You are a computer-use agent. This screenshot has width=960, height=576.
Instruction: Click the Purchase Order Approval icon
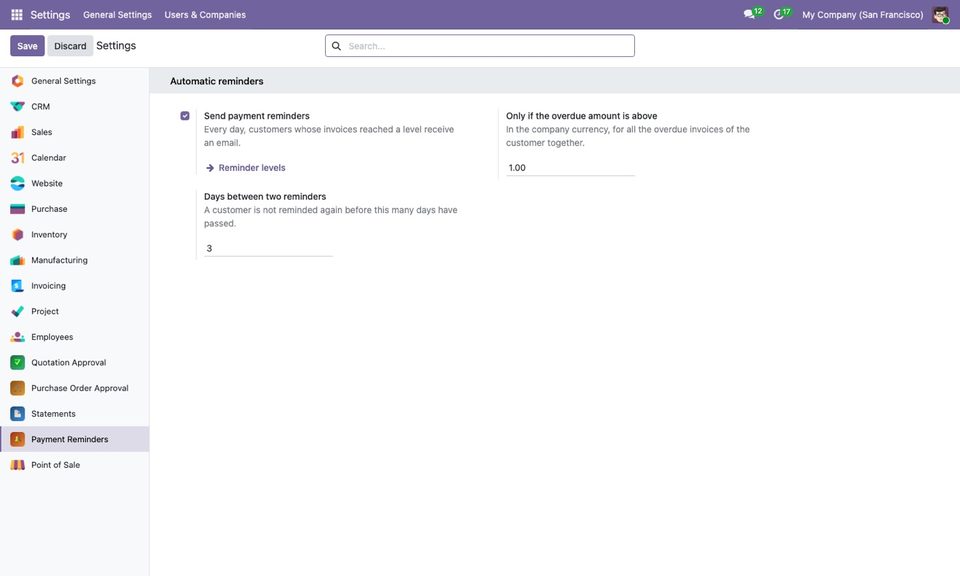[18, 388]
